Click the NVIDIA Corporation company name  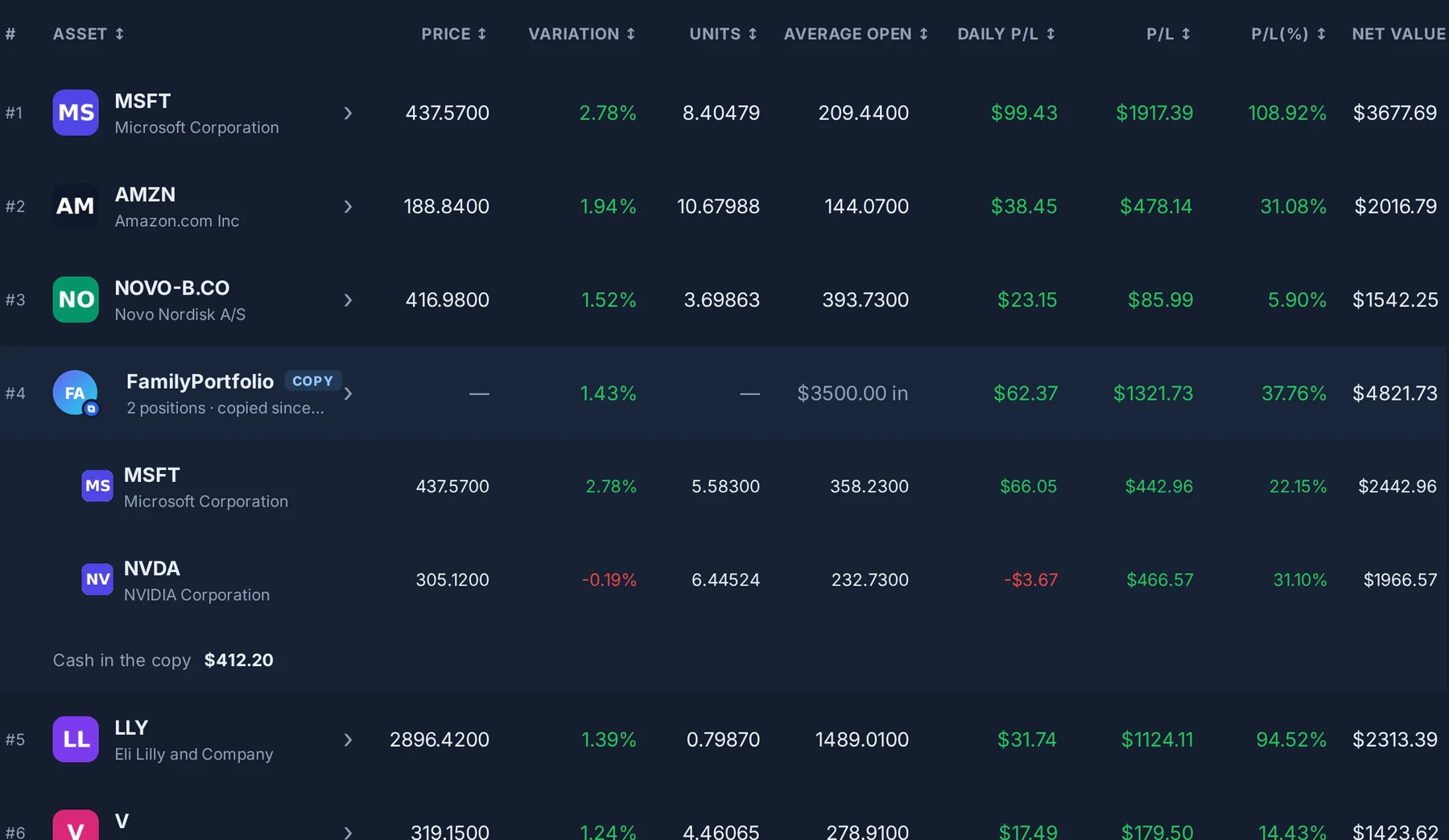(x=197, y=595)
